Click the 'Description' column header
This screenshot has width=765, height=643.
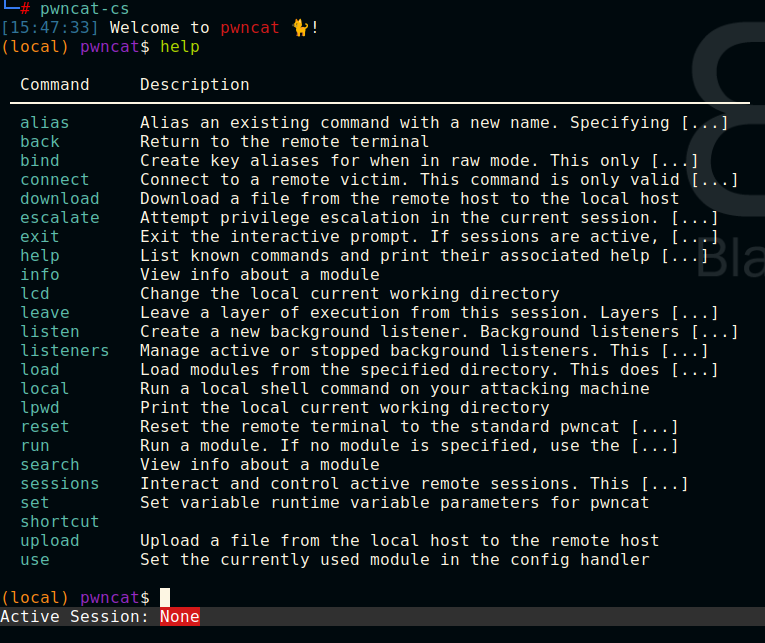[195, 84]
